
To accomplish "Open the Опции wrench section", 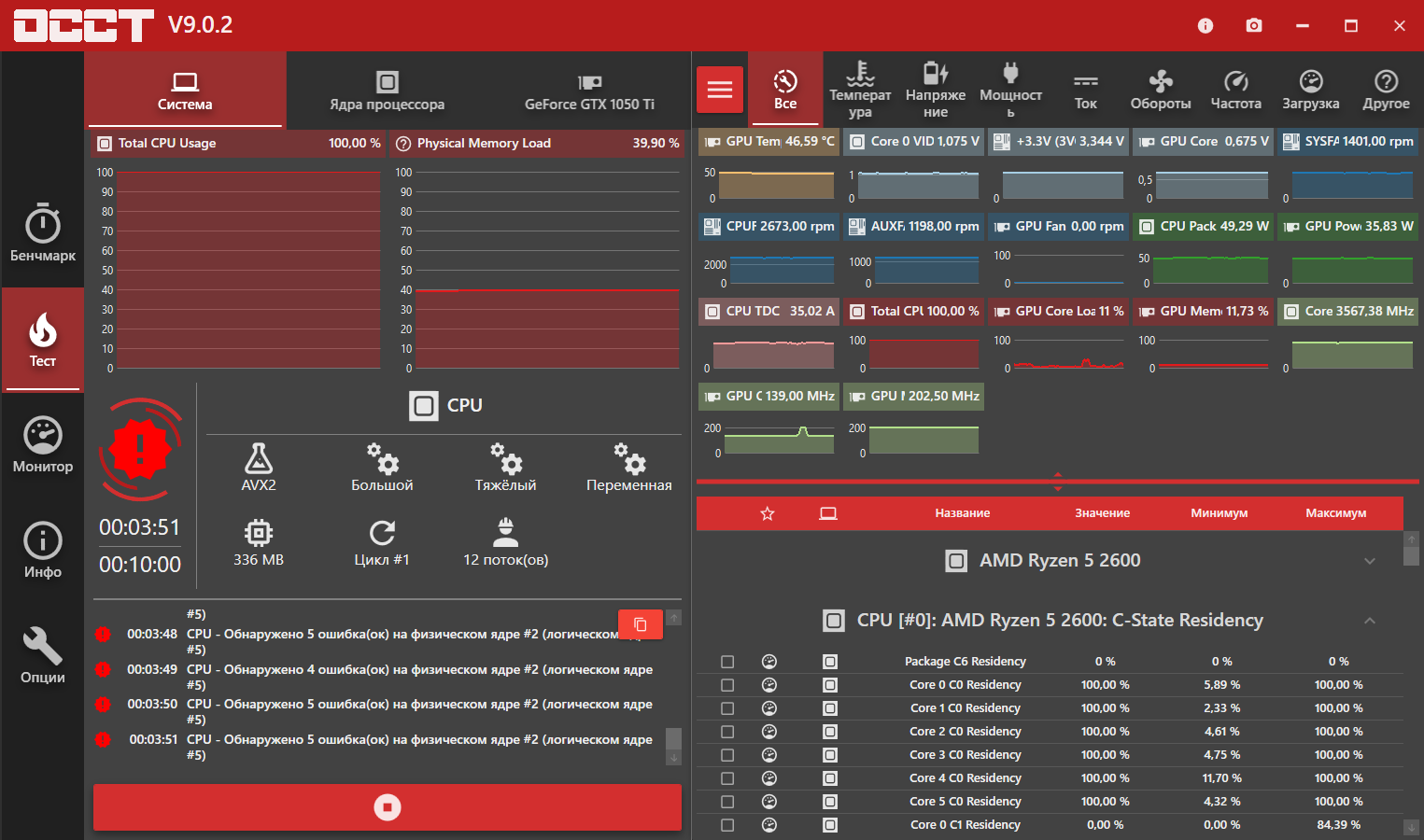I will [43, 656].
